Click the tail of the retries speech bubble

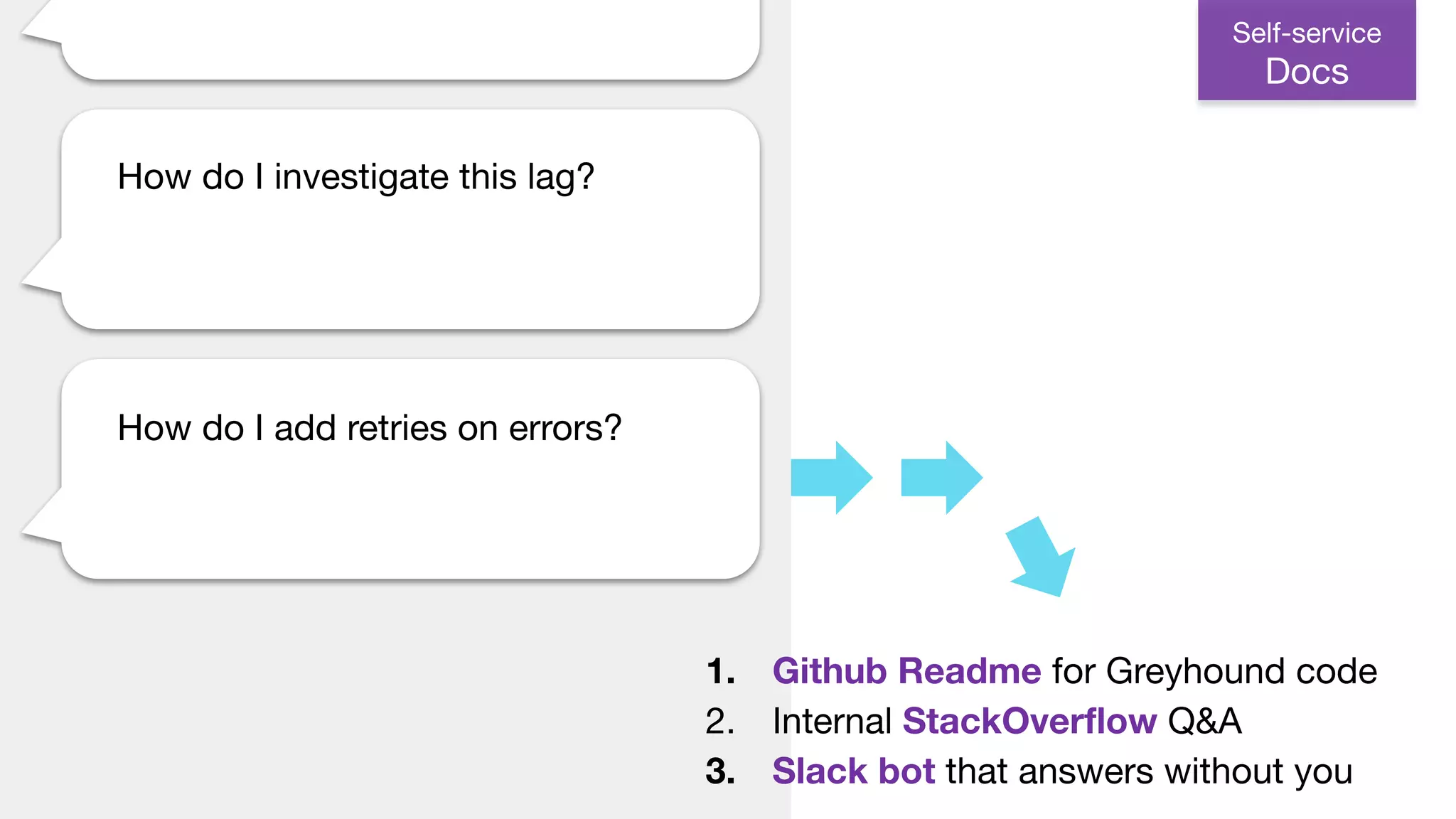click(43, 523)
